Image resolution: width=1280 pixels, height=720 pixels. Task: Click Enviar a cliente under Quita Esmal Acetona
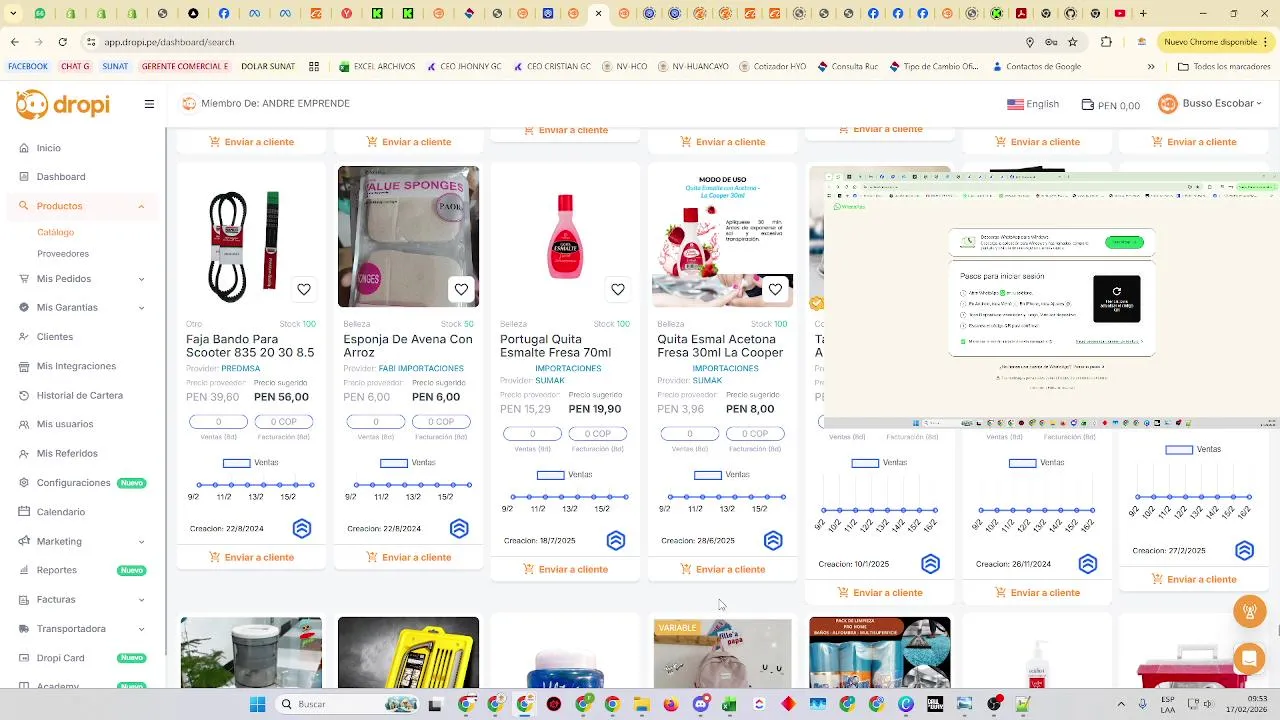(x=722, y=569)
